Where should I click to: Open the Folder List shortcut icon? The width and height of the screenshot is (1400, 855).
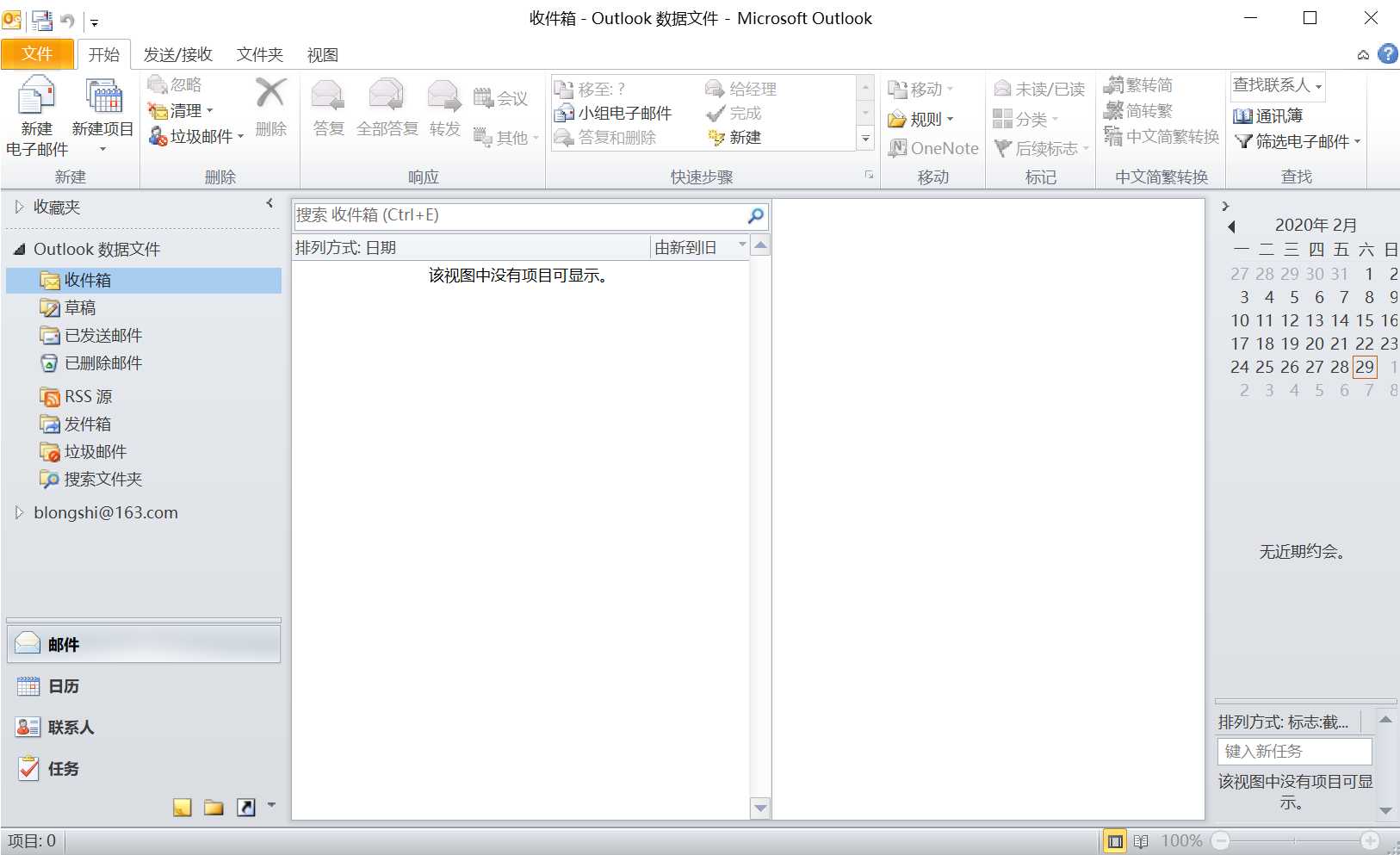214,807
